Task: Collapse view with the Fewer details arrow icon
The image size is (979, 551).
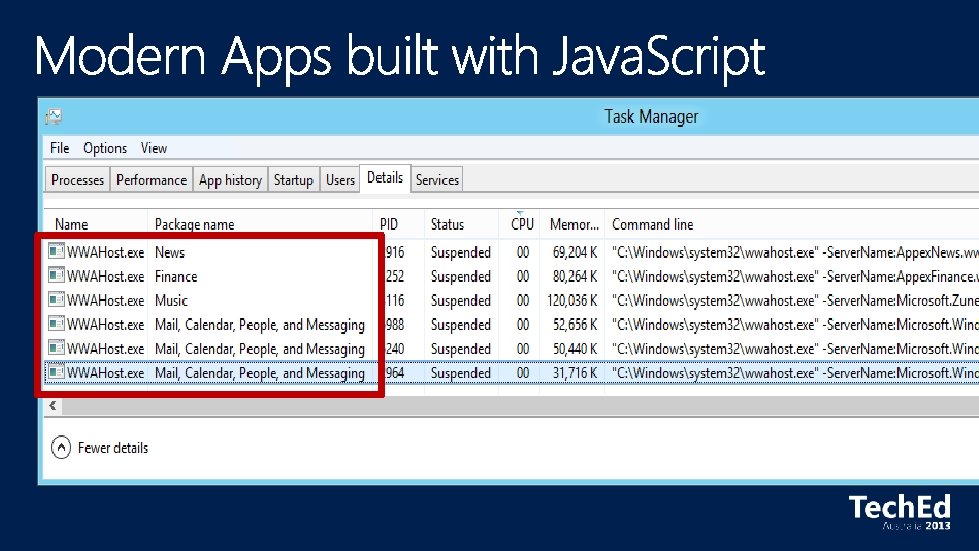Action: pos(61,447)
